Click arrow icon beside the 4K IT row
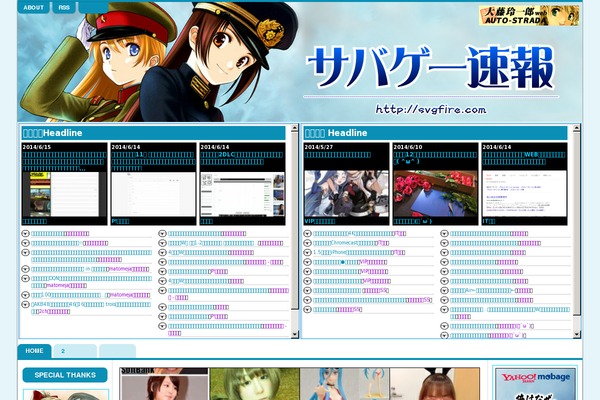Image resolution: width=600 pixels, height=400 pixels. coord(307,233)
